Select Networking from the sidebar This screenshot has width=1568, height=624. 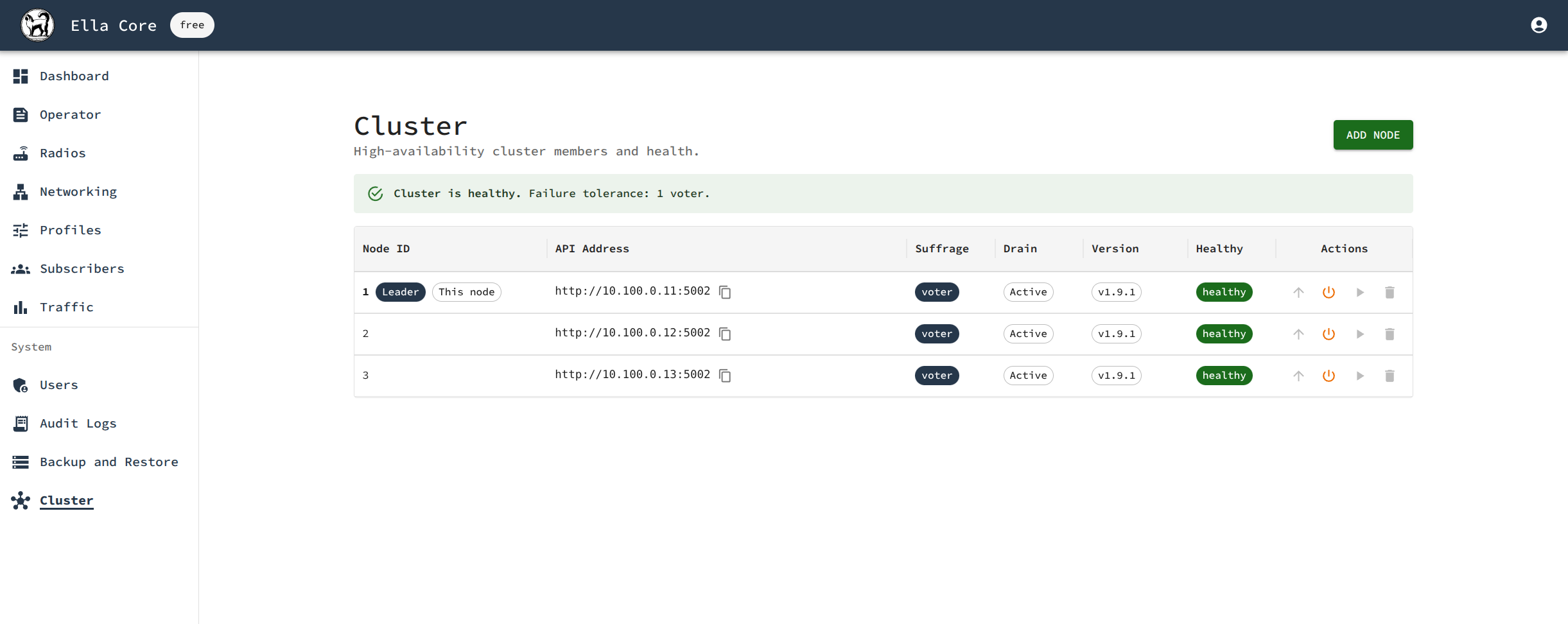tap(78, 192)
